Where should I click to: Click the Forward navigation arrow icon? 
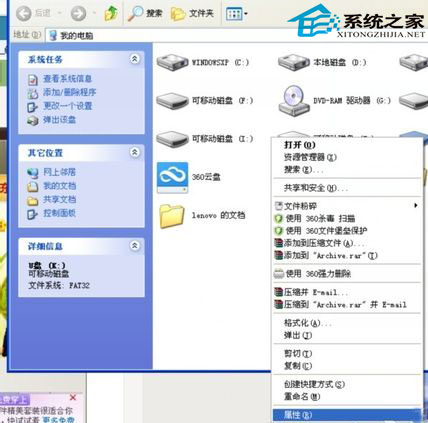(78, 14)
